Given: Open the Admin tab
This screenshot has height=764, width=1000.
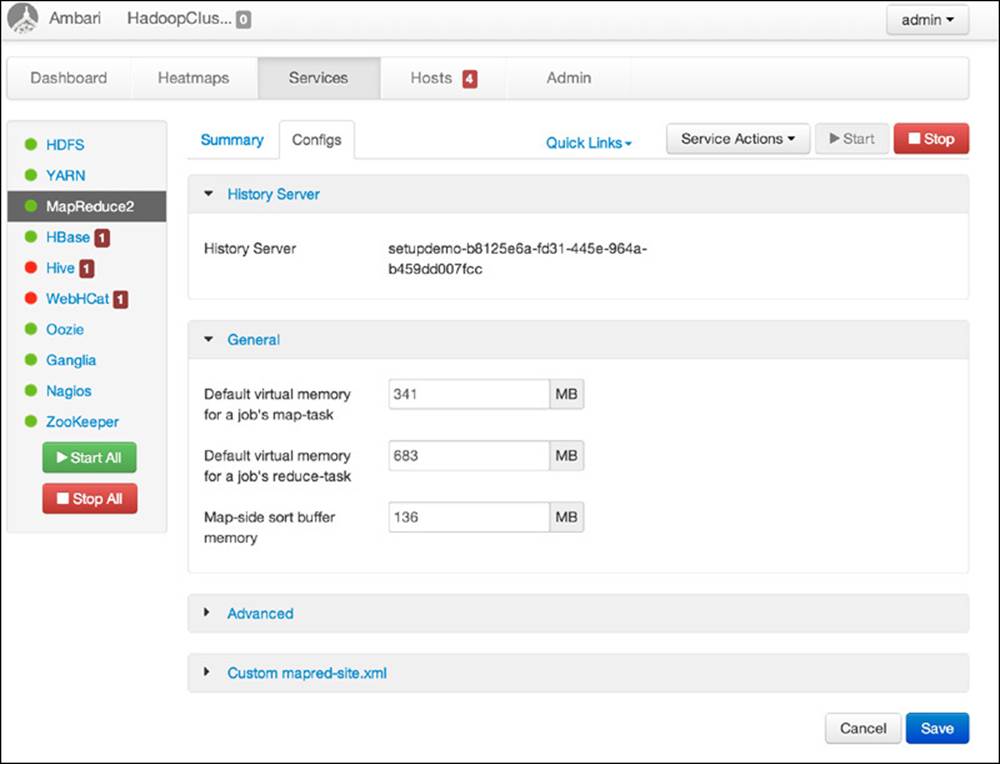Looking at the screenshot, I should [569, 78].
